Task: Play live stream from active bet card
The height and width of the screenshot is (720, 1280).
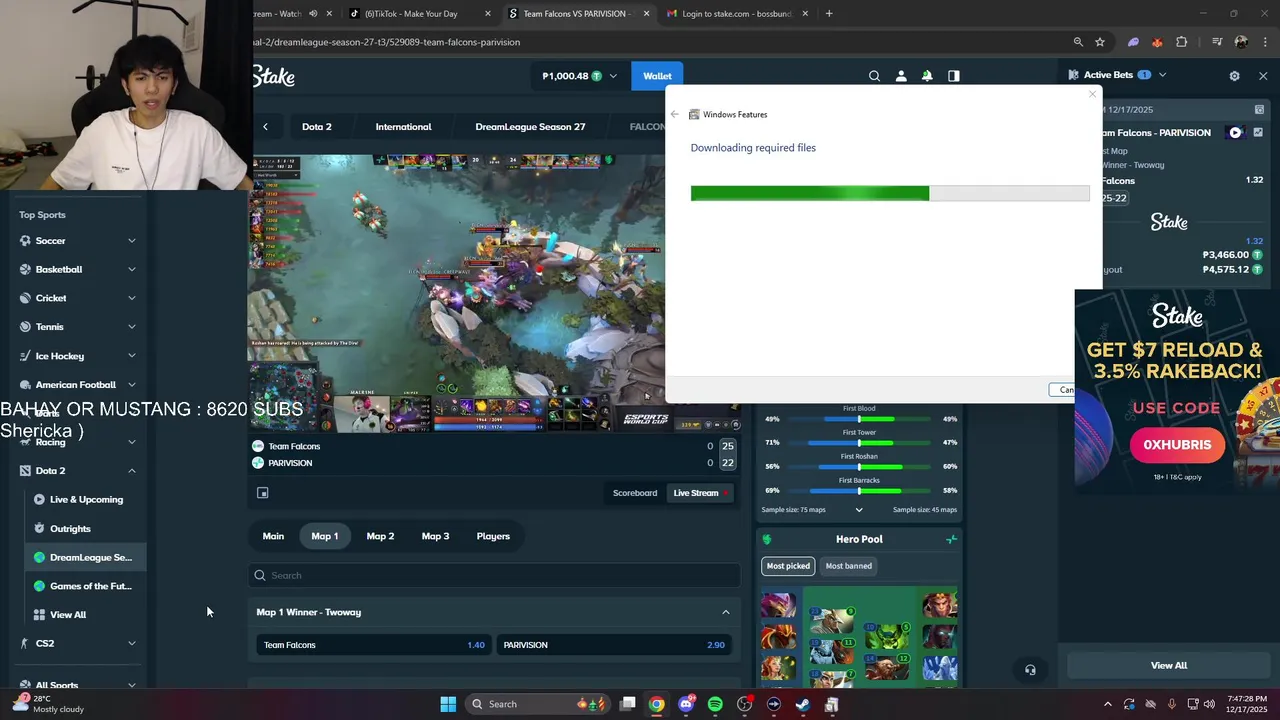Action: (1235, 132)
